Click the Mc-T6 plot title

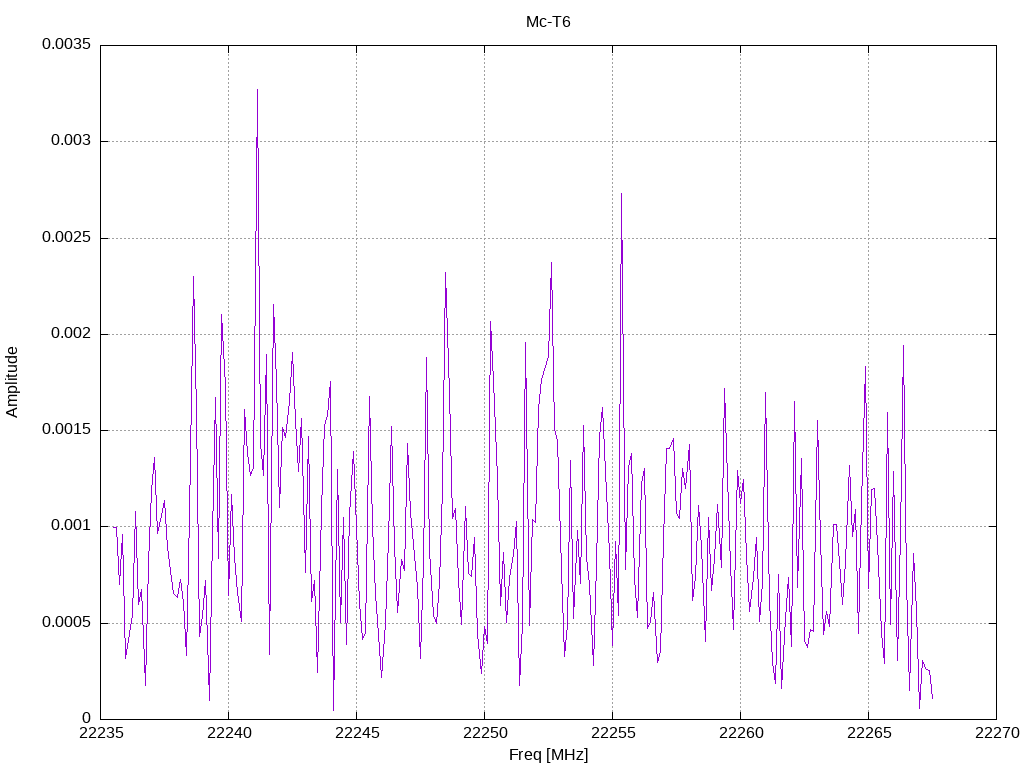click(x=548, y=22)
